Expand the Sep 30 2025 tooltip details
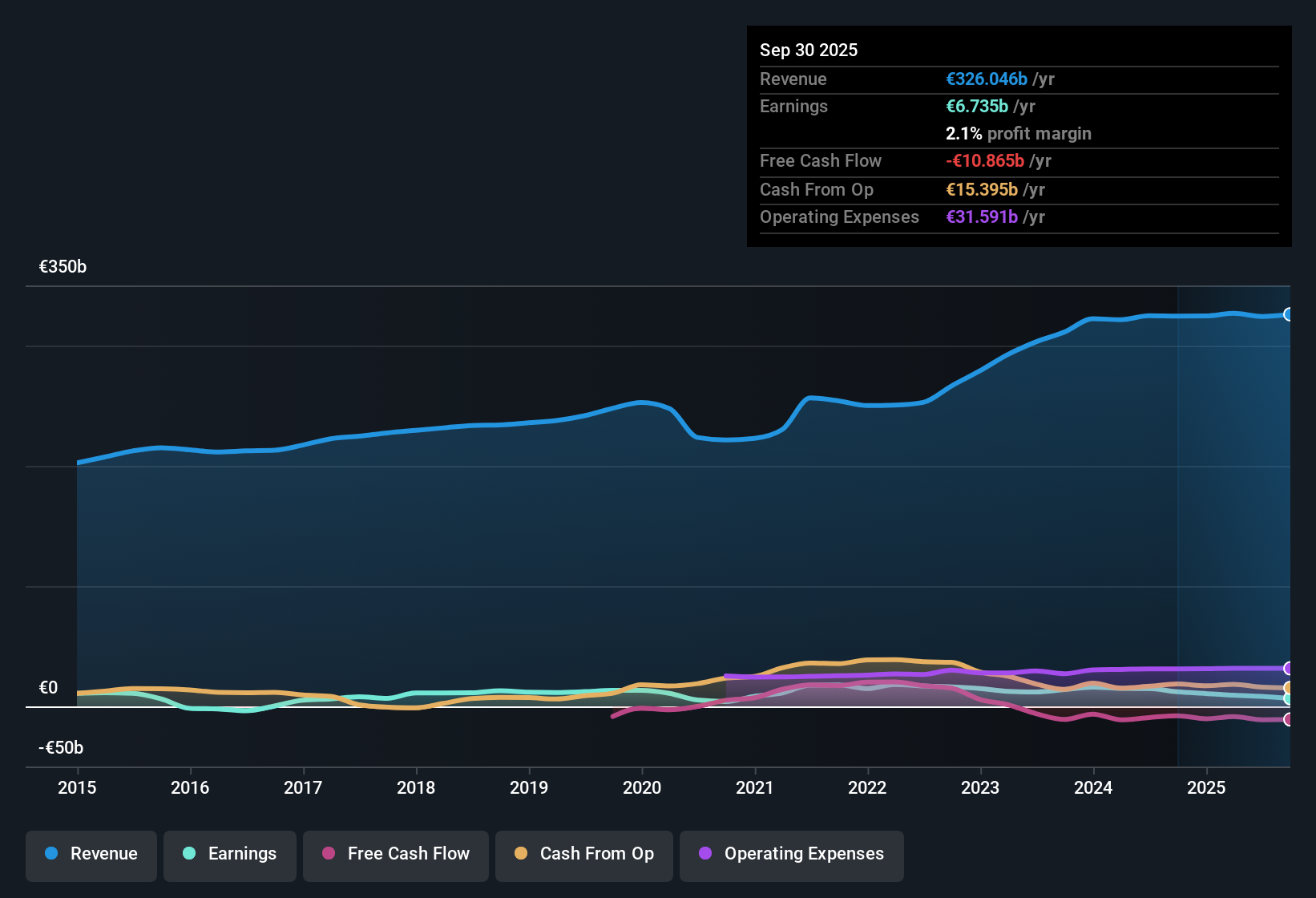This screenshot has width=1316, height=898. (809, 50)
